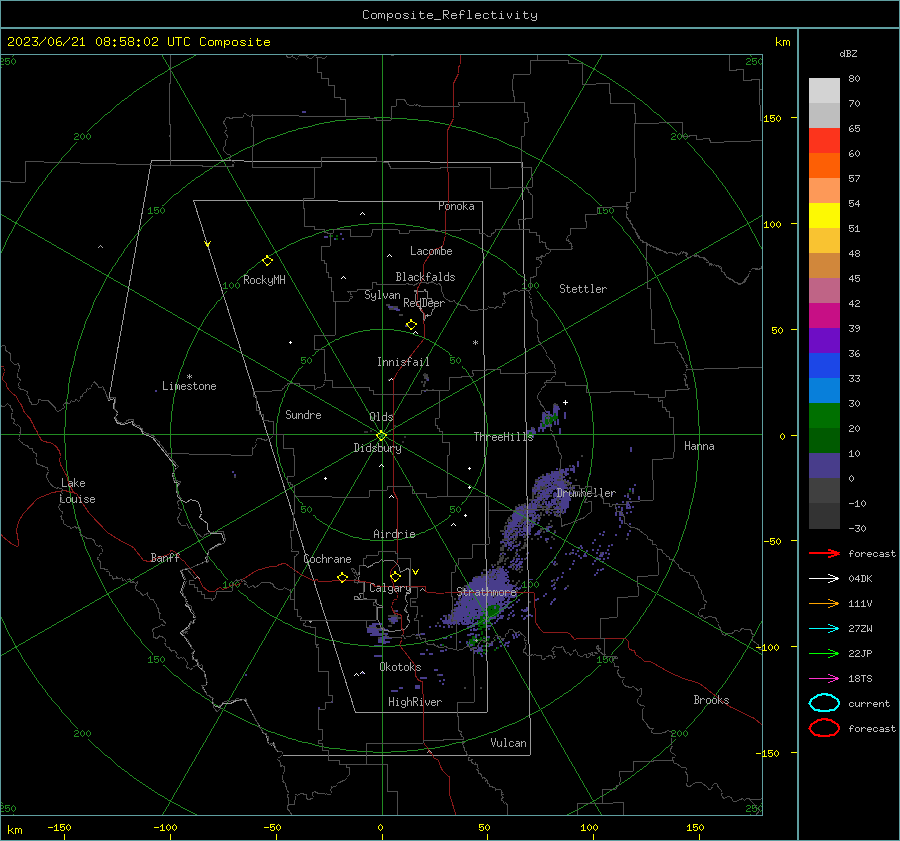Click the yellow diamond marker near Cochrane
This screenshot has height=841, width=900.
click(x=342, y=578)
